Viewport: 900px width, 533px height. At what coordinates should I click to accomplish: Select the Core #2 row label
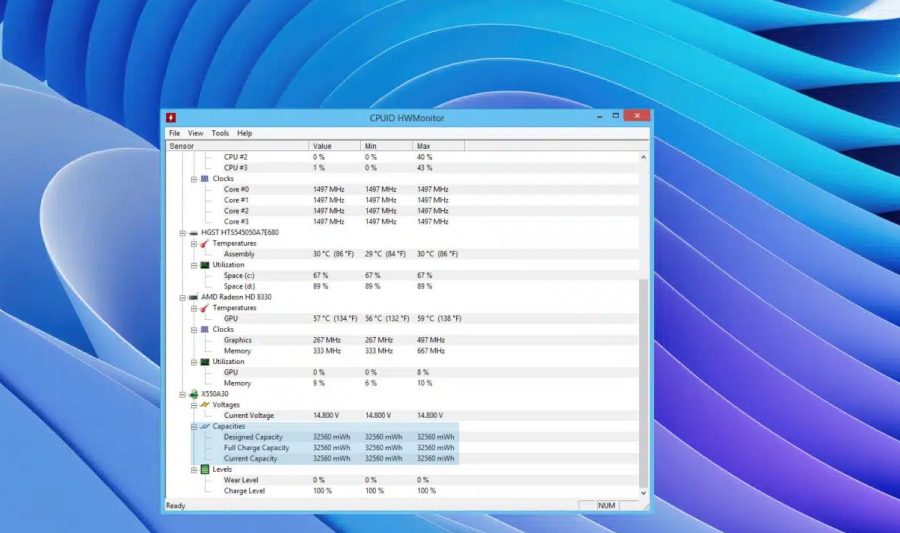(236, 211)
